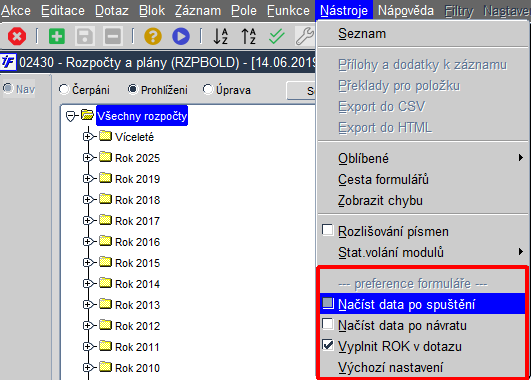Select the Nav radio button
This screenshot has height=380, width=531.
8,88
